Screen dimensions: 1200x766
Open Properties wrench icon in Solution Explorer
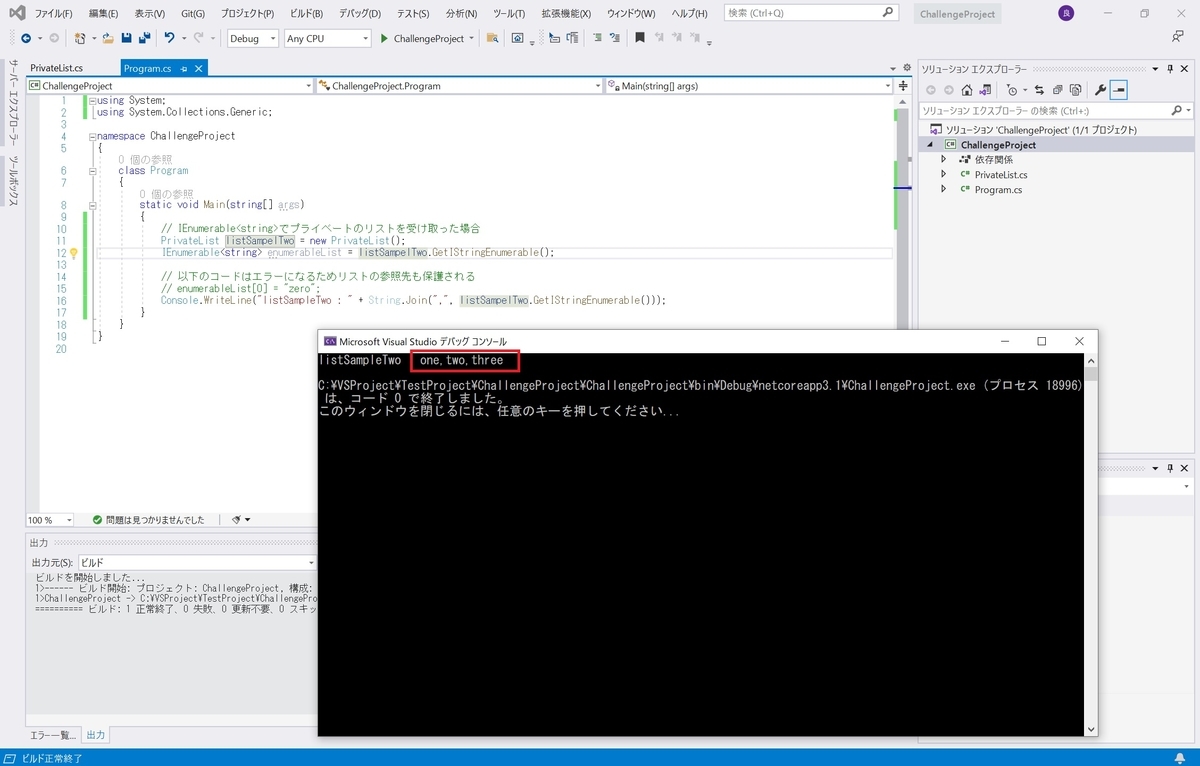(1100, 90)
